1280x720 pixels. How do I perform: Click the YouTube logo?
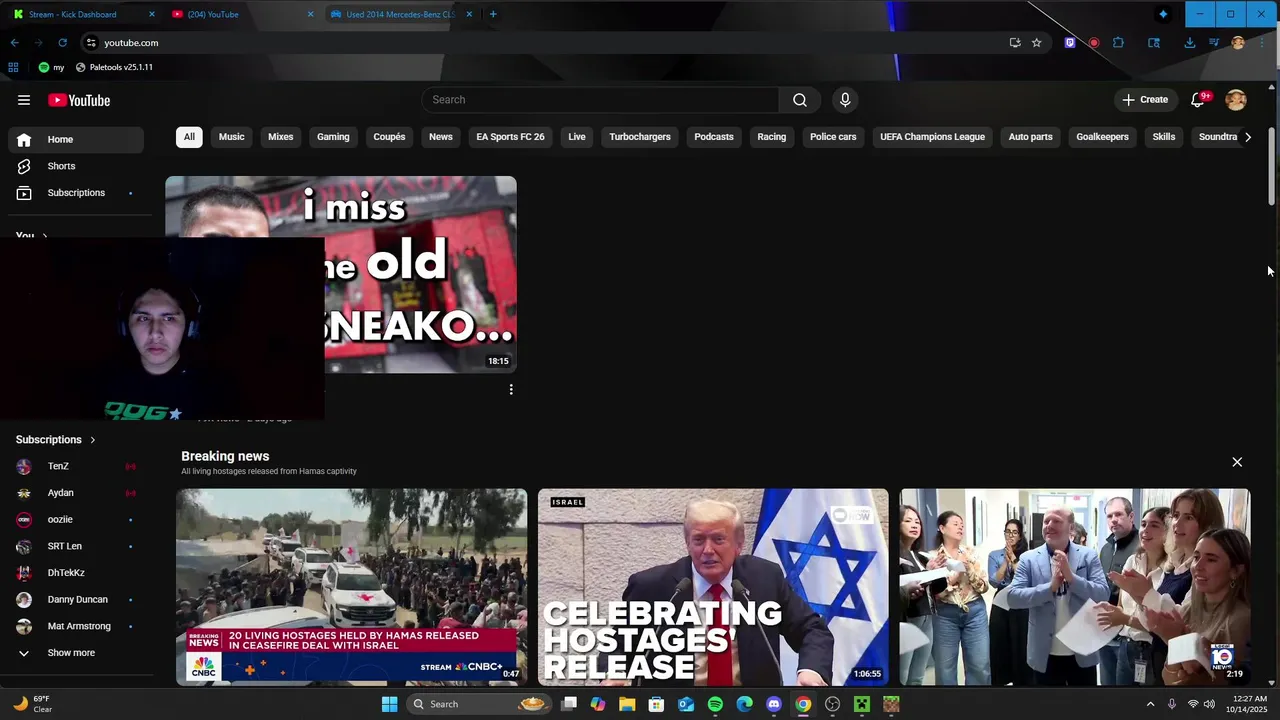[79, 100]
